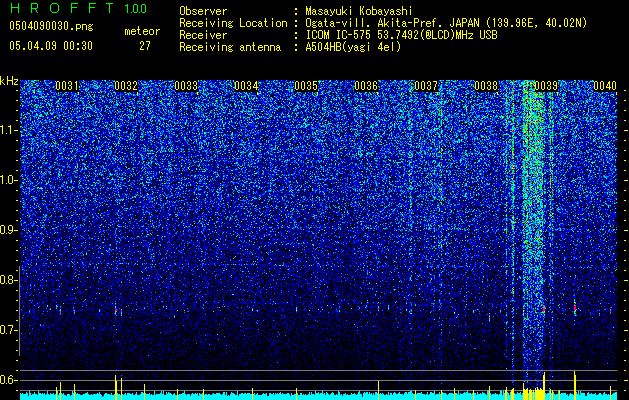Click the 0.8 kHz axis label

pos(7,280)
